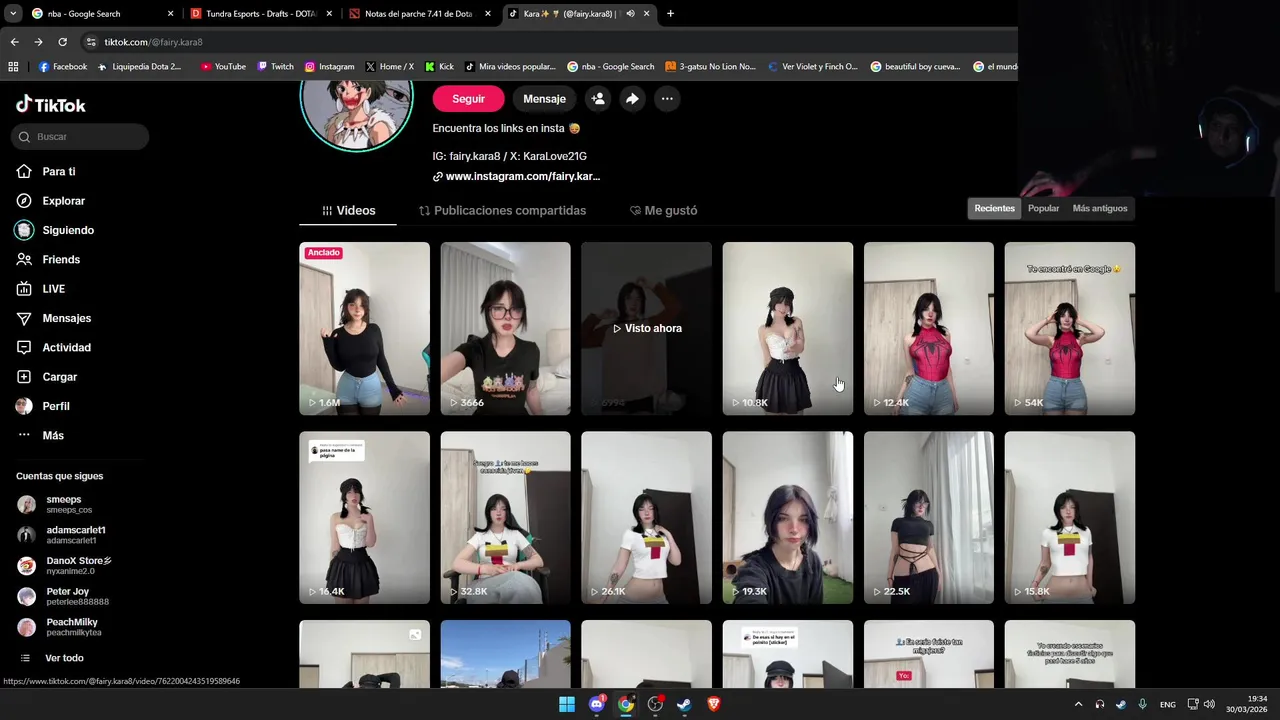Reload the page in browser

coord(62,42)
